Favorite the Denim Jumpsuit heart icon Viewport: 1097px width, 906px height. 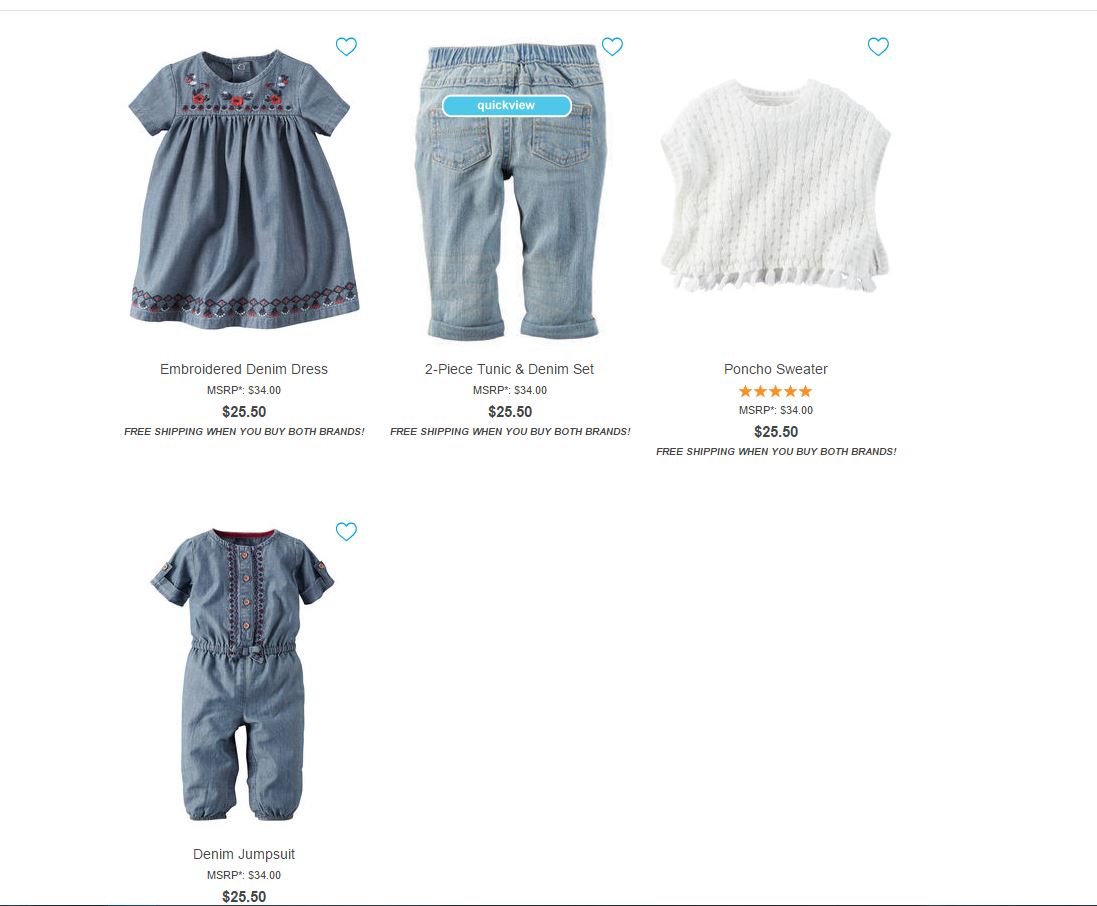click(346, 532)
